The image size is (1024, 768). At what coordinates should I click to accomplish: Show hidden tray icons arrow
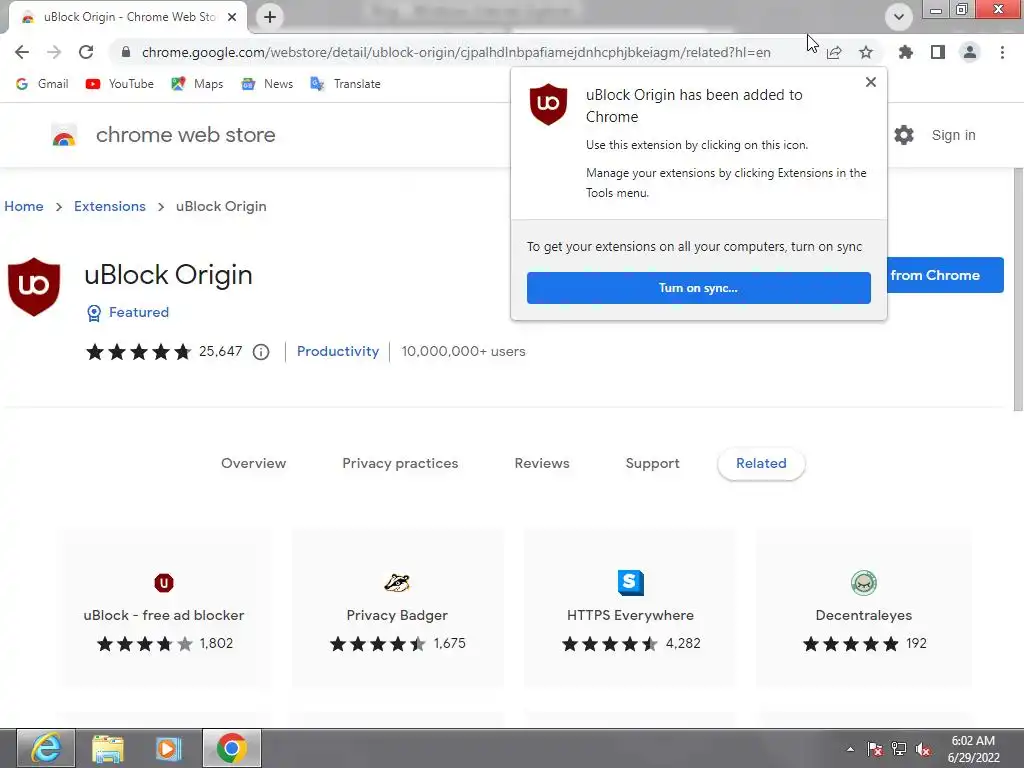point(850,749)
